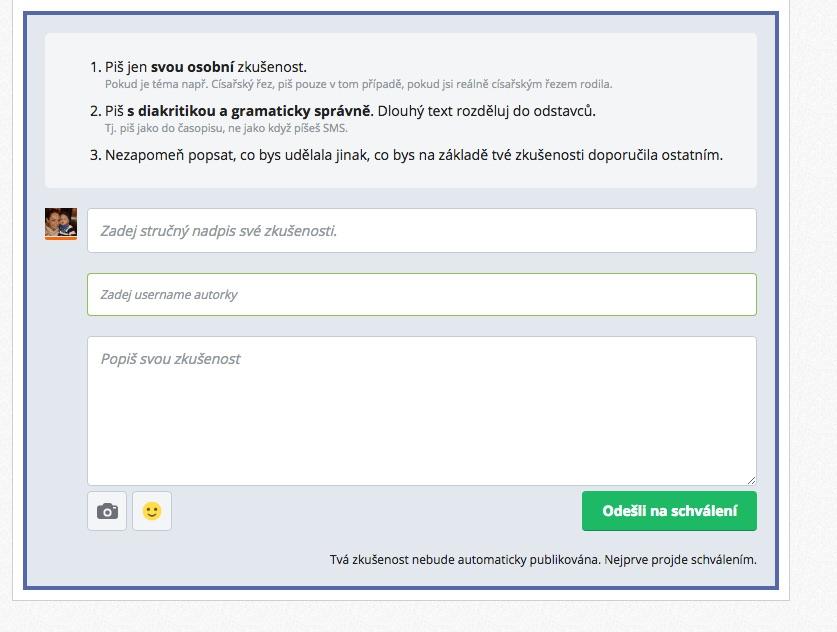The image size is (837, 632).
Task: Click the third rule starting "Nezapomeň popsat"
Action: click(413, 155)
